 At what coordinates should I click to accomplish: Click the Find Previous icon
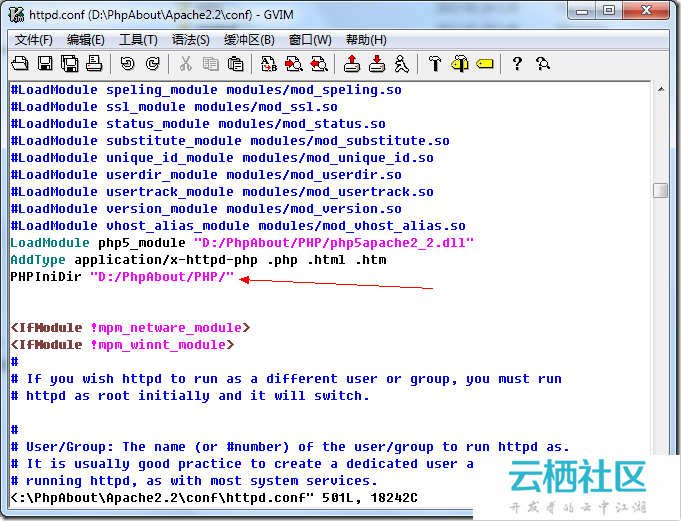pyautogui.click(x=319, y=64)
